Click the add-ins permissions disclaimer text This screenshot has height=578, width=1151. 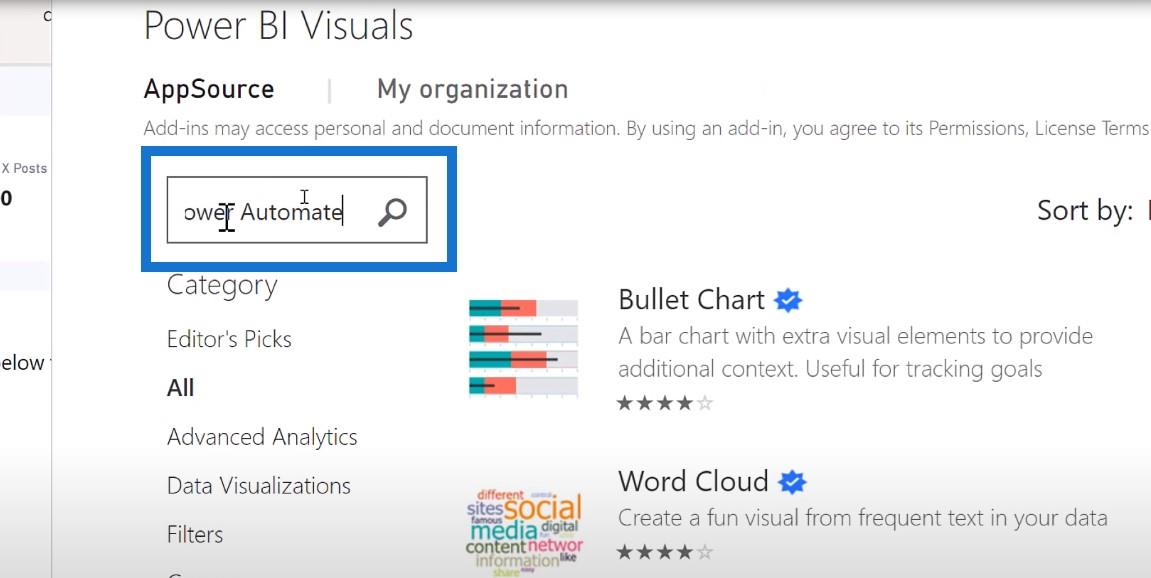[647, 129]
